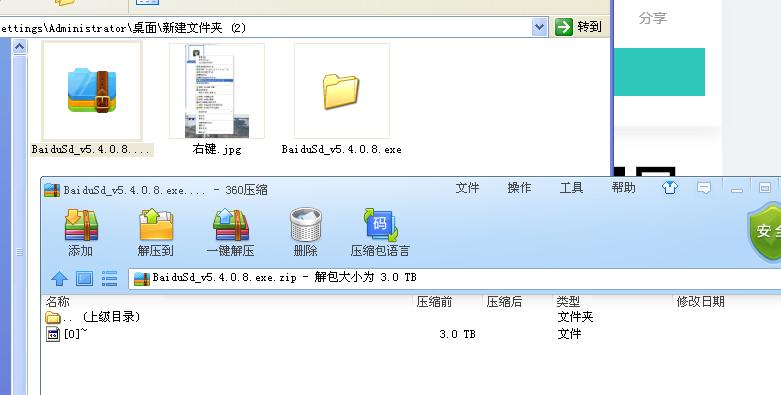Switch to list view mode
Viewport: 781px width, 395px height.
pyautogui.click(x=109, y=278)
